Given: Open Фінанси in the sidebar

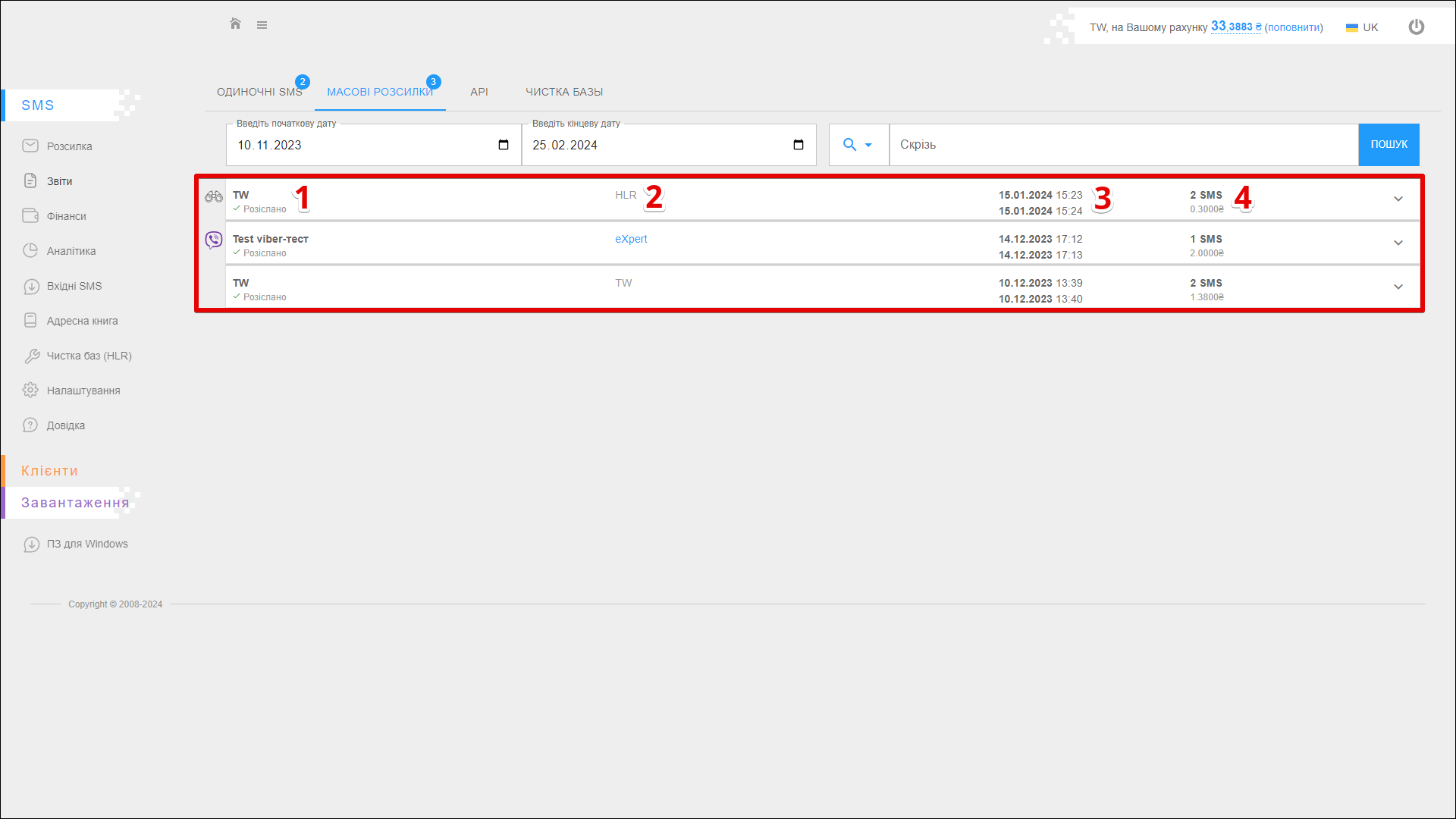Looking at the screenshot, I should tap(66, 216).
